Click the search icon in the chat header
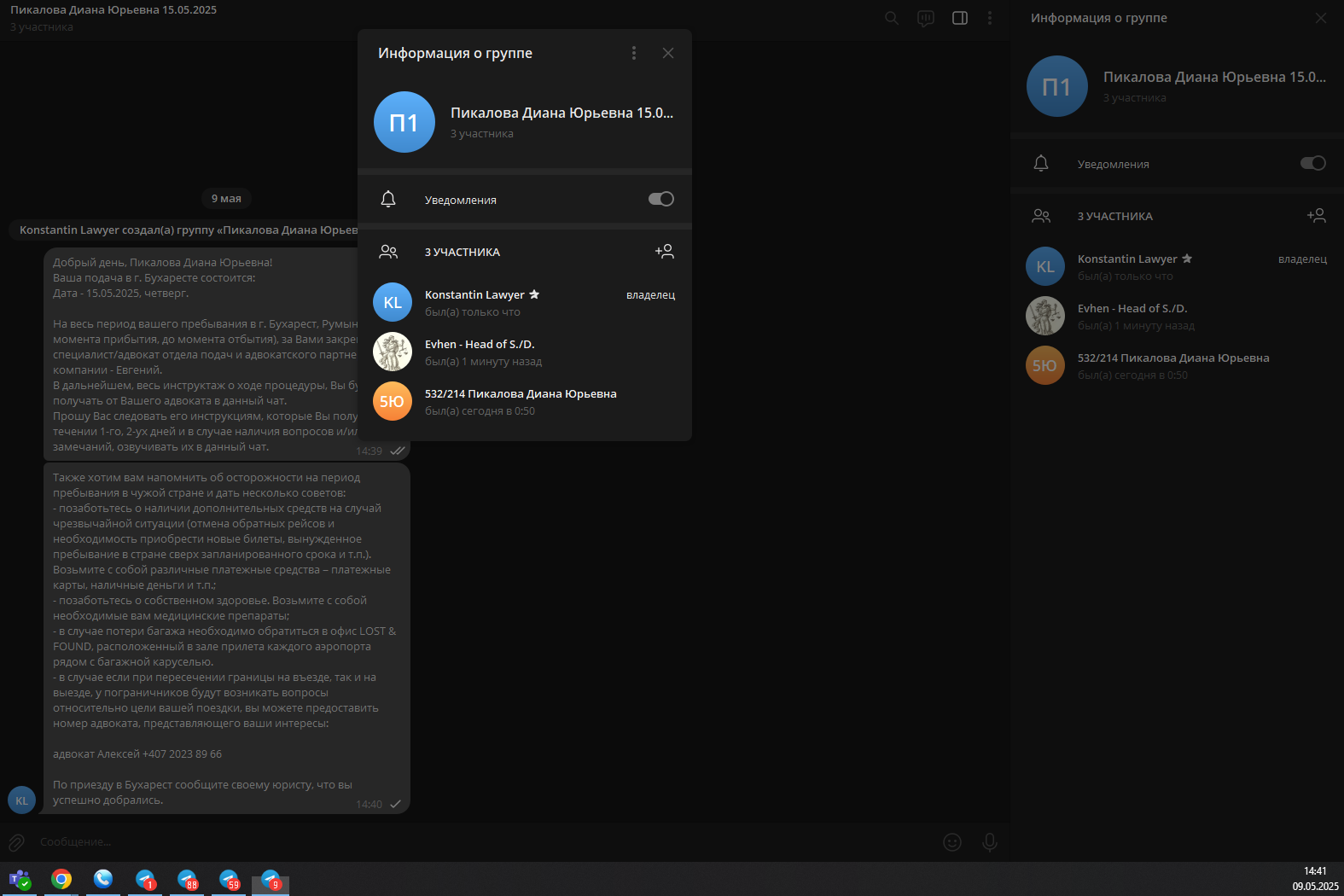Screen dimensions: 1344x896 tap(892, 18)
